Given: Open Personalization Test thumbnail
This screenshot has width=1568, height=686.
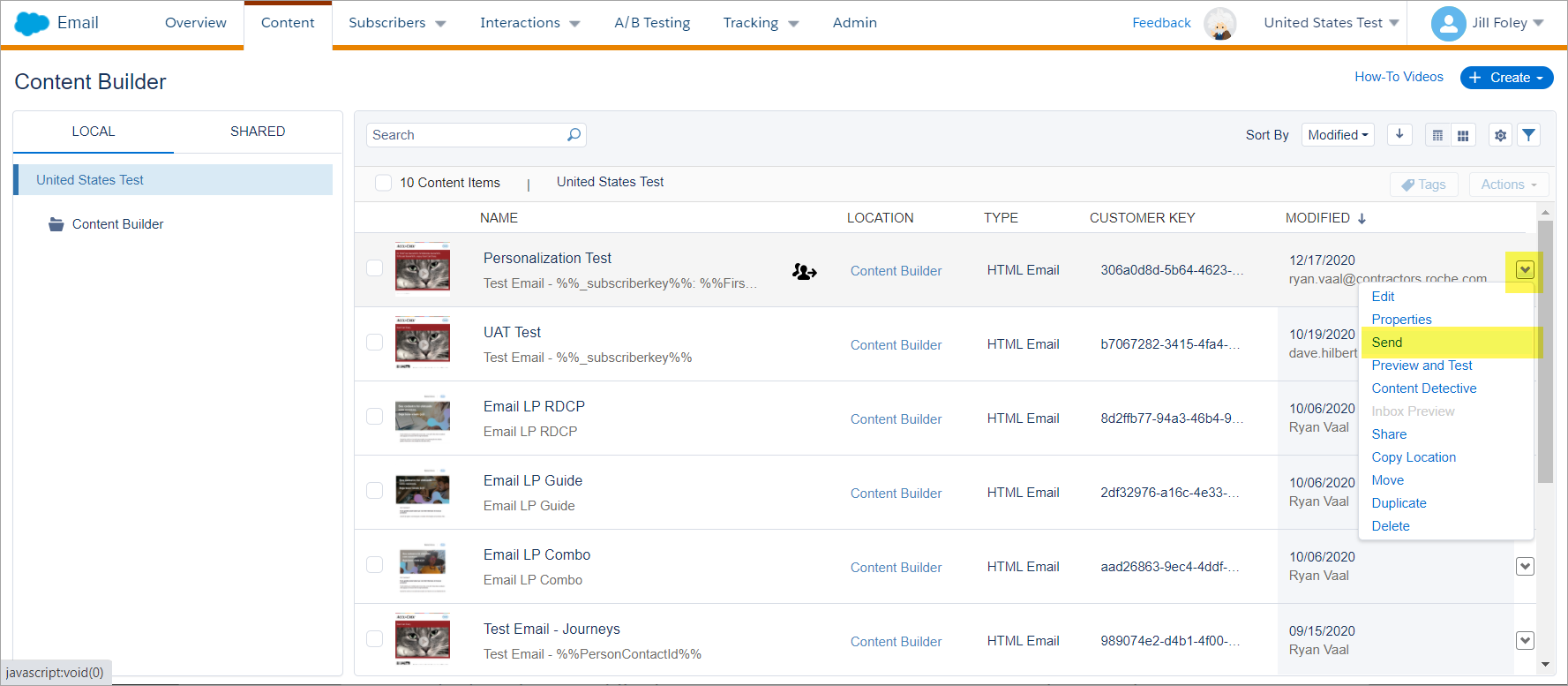Looking at the screenshot, I should point(423,267).
